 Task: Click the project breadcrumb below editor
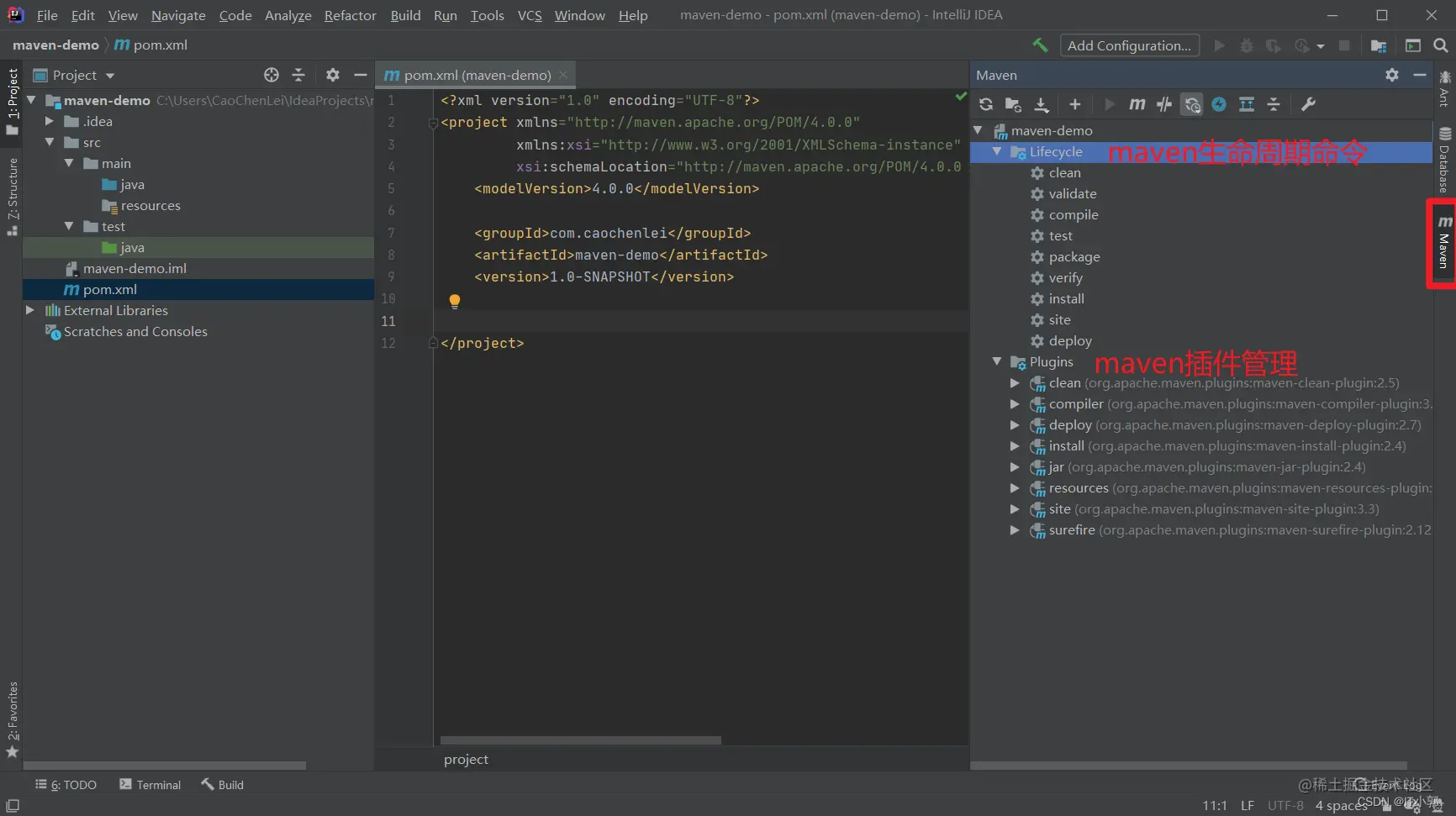click(466, 759)
